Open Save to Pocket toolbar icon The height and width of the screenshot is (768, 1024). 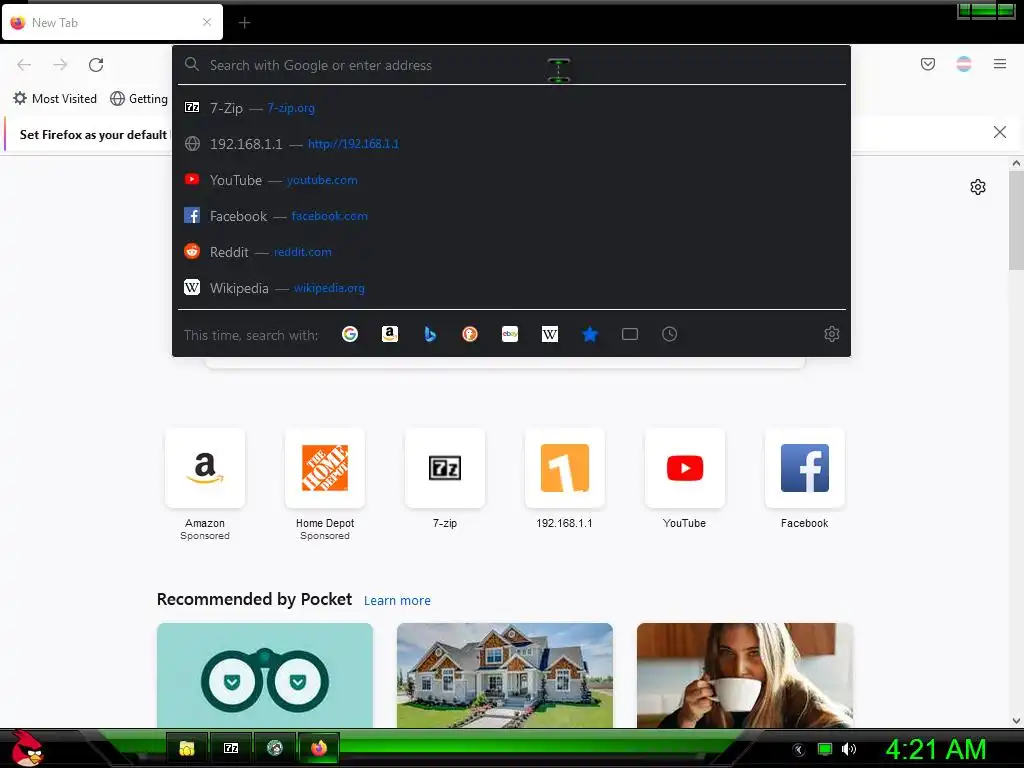(x=928, y=64)
